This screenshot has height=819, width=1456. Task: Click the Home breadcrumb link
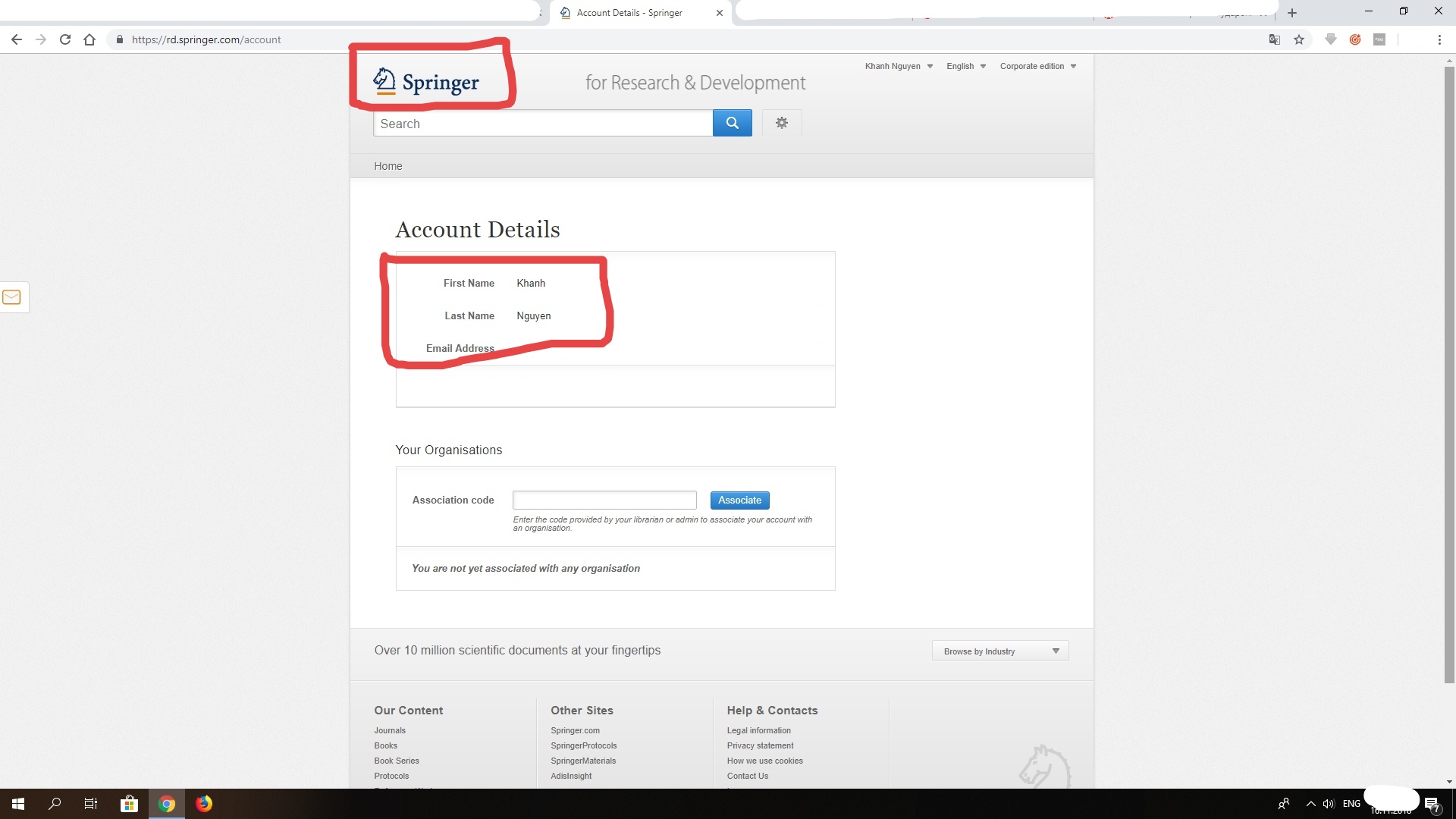tap(388, 166)
